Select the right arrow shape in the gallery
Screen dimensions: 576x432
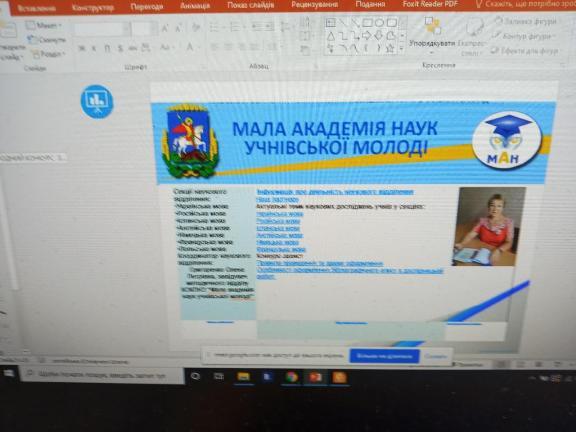[x=367, y=36]
